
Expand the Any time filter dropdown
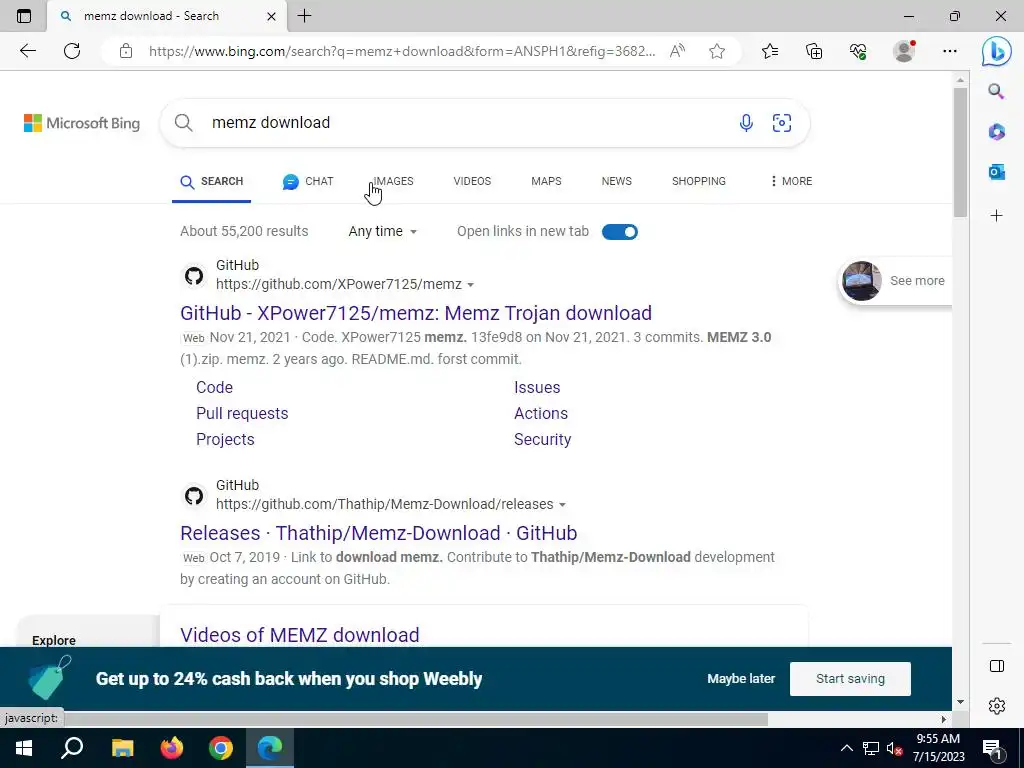tap(383, 231)
